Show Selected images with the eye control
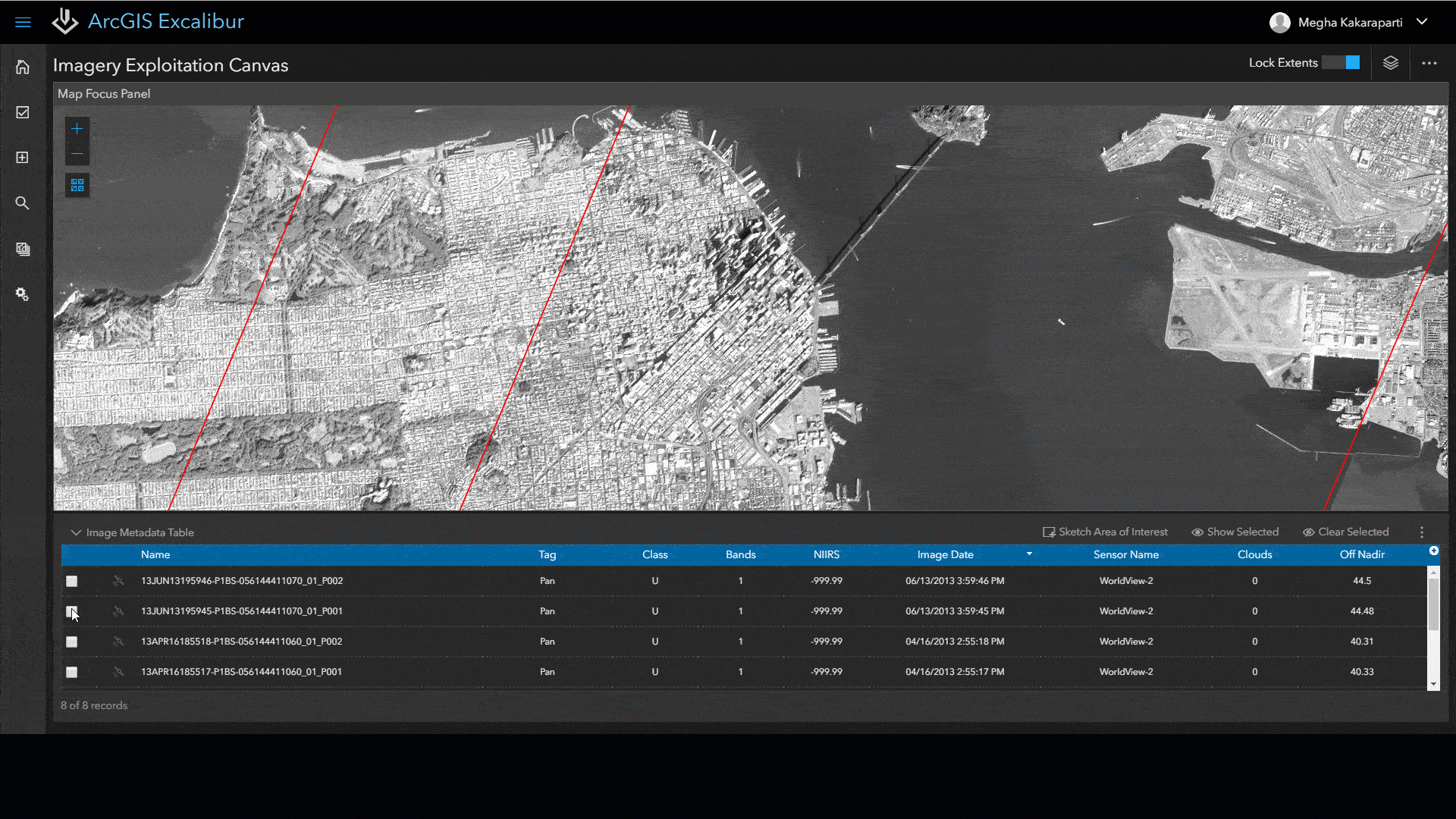Viewport: 1456px width, 819px height. 1235,532
